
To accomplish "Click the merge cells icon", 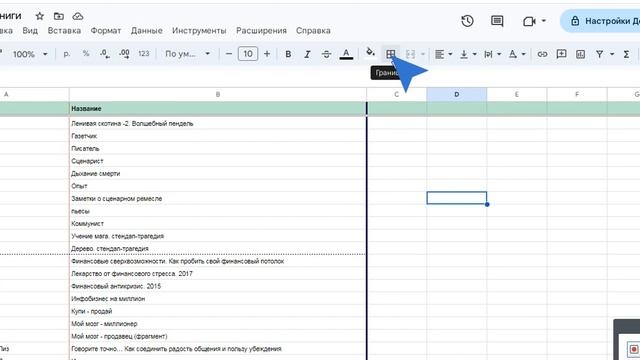I will [x=410, y=54].
